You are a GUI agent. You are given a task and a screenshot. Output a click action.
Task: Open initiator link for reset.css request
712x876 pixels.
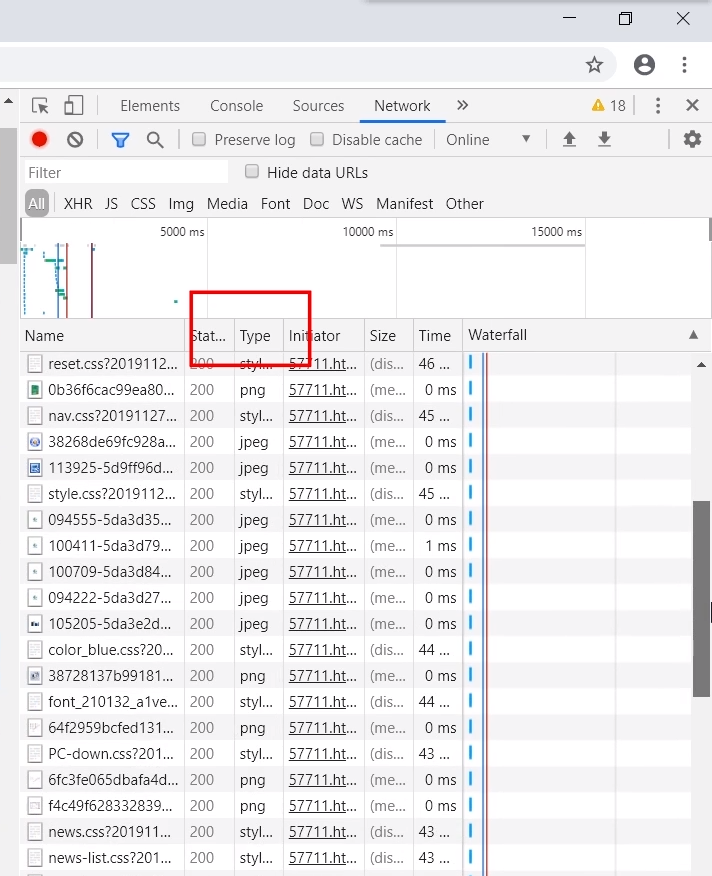322,364
